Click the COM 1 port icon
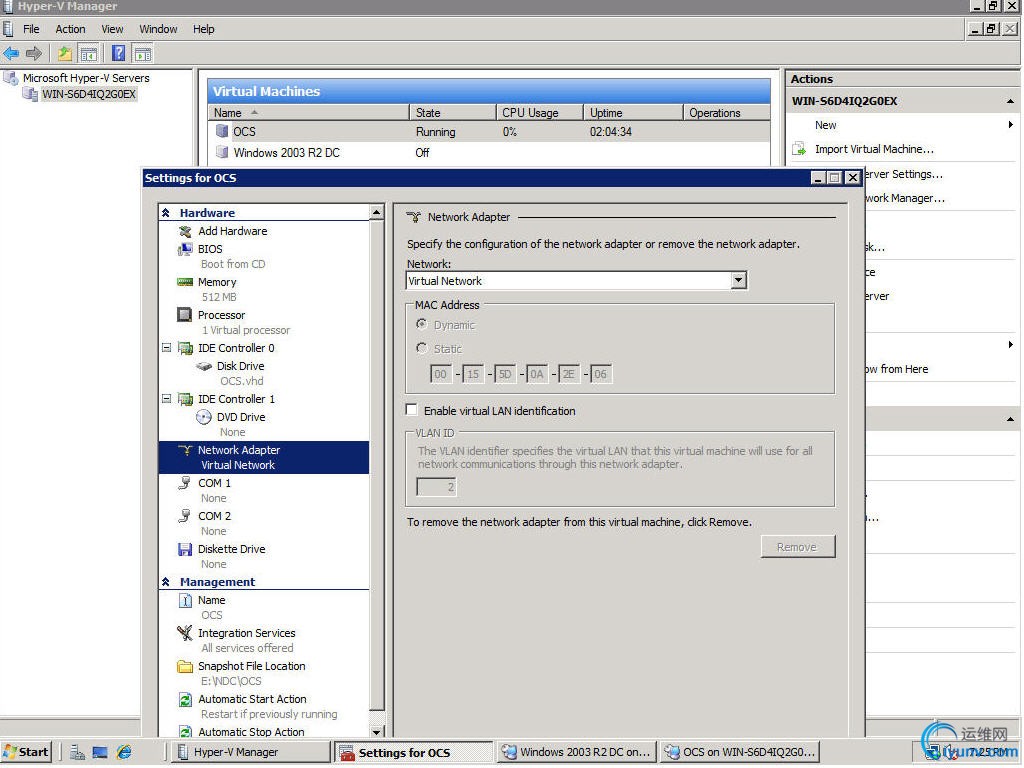Image resolution: width=1024 pixels, height=768 pixels. tap(185, 483)
